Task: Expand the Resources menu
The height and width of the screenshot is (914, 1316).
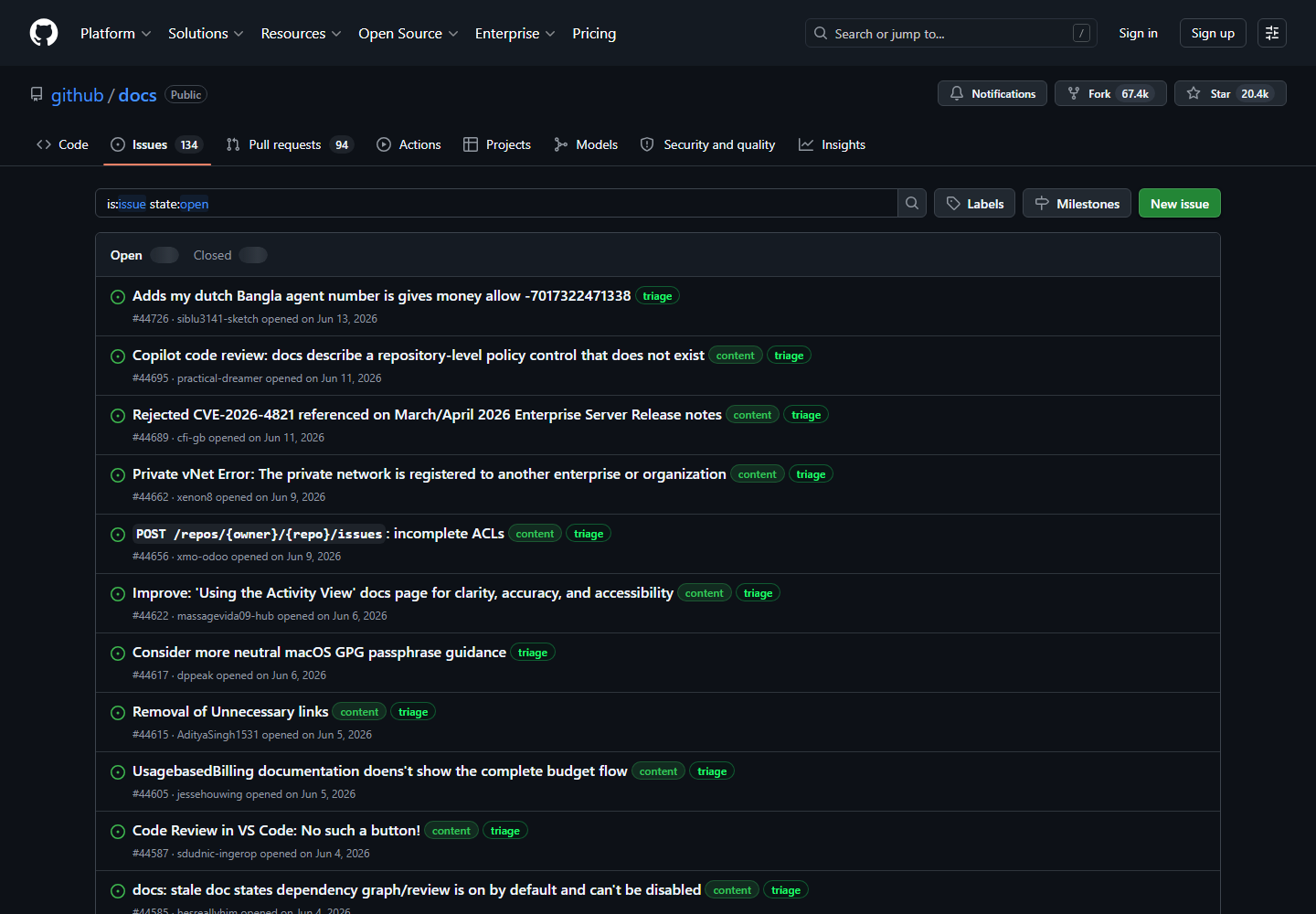Action: [301, 33]
